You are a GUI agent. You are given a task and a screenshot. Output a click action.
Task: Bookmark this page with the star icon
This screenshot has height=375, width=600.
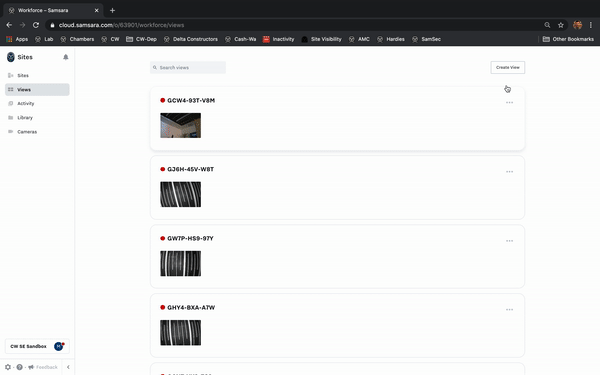pos(561,25)
